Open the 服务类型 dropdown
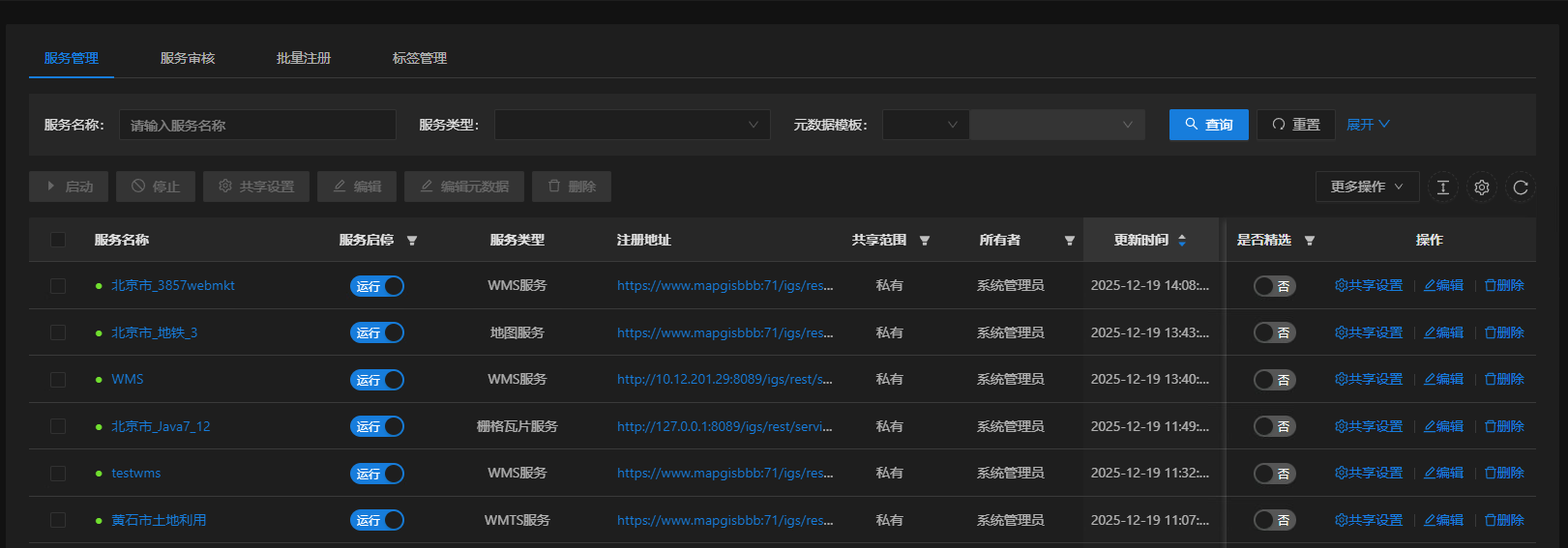Screen dimensions: 1568x548 632,125
